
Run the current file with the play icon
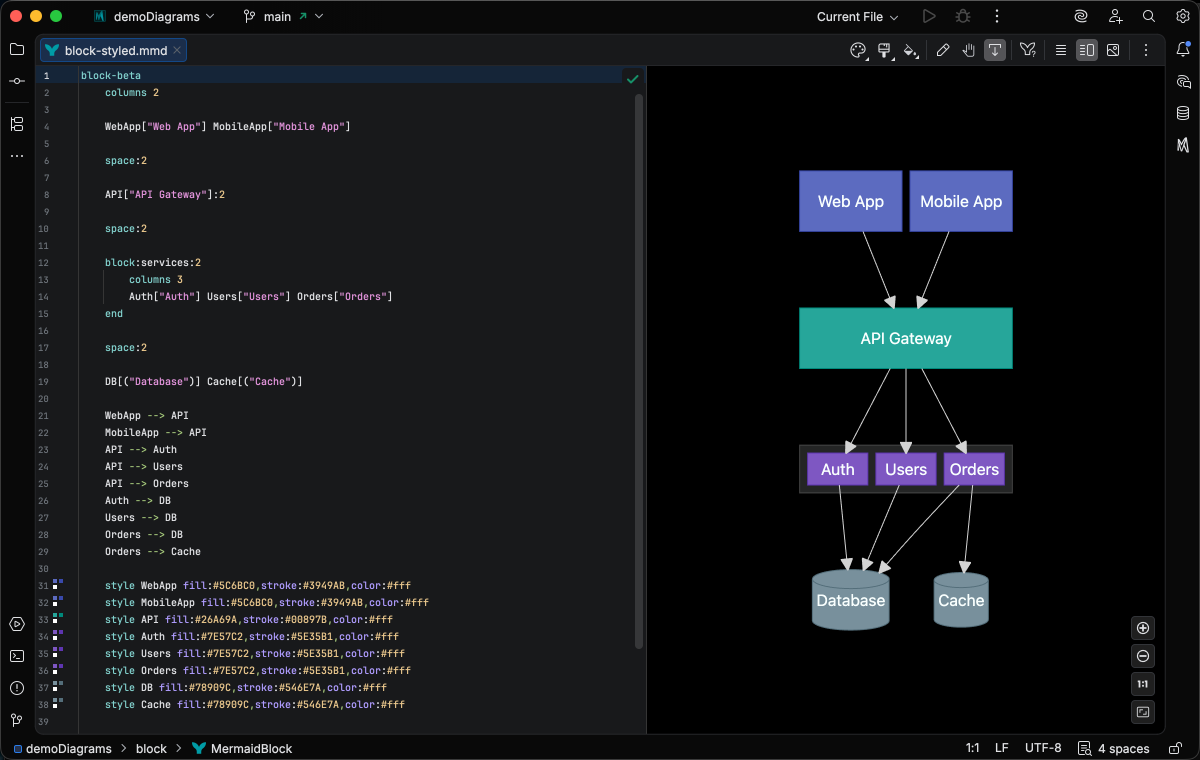[925, 16]
